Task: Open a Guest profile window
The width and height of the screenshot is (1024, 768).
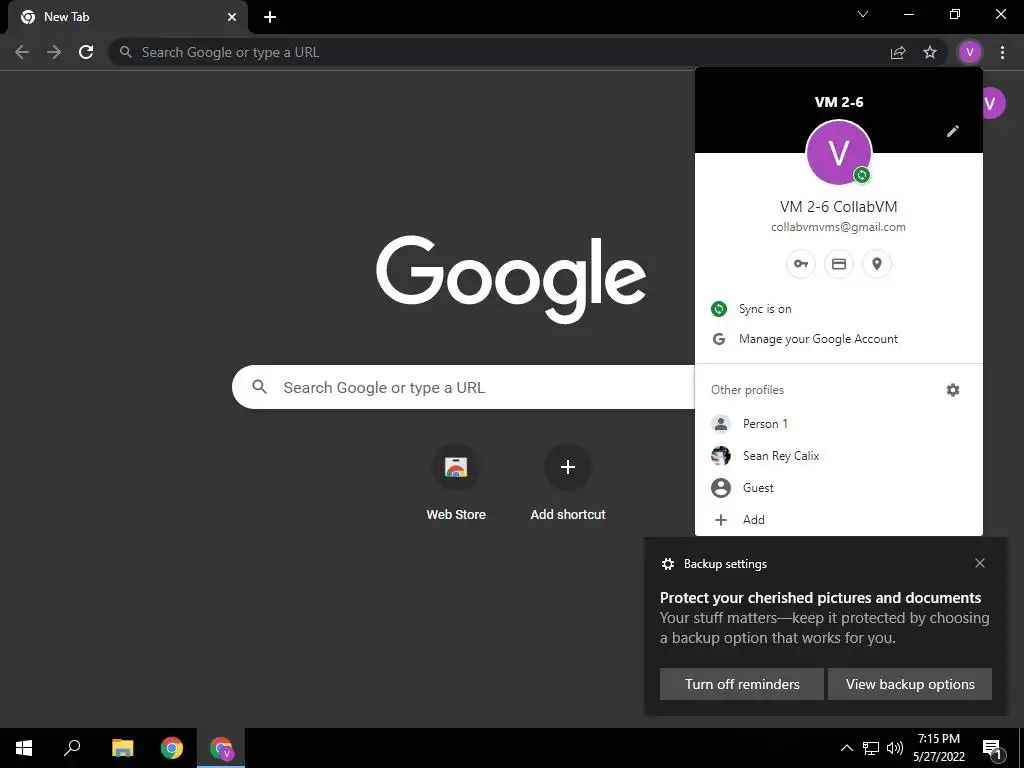Action: [x=839, y=488]
